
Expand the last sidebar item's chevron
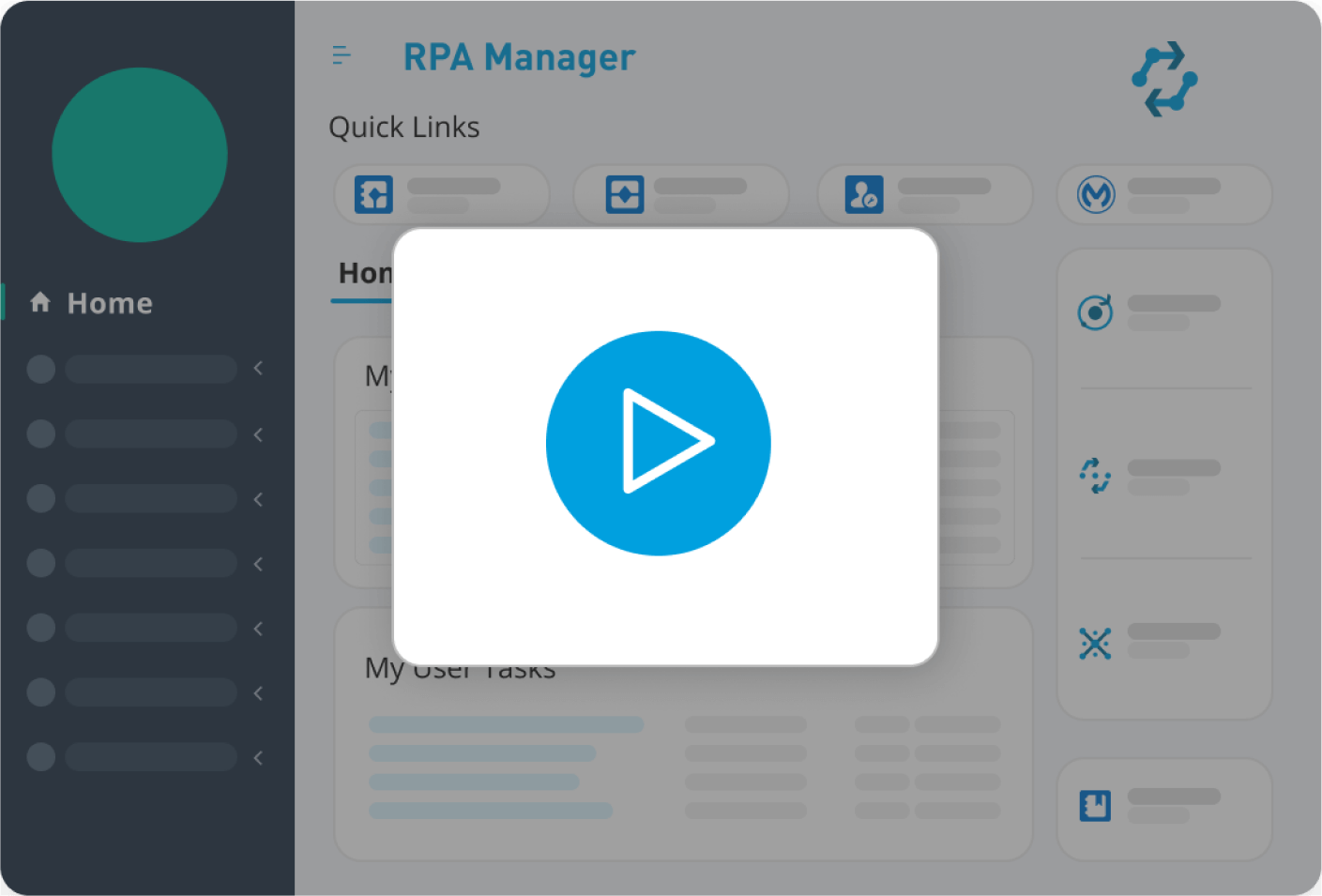point(258,757)
